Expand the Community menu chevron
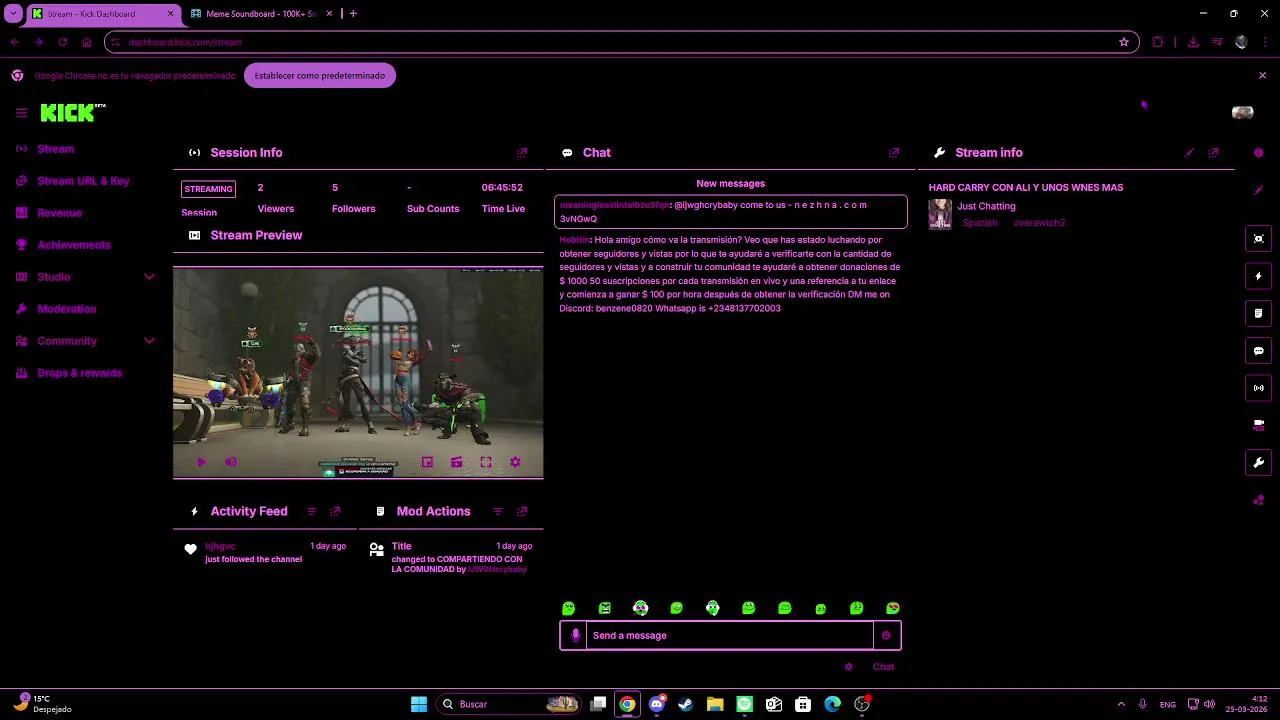 click(x=149, y=341)
